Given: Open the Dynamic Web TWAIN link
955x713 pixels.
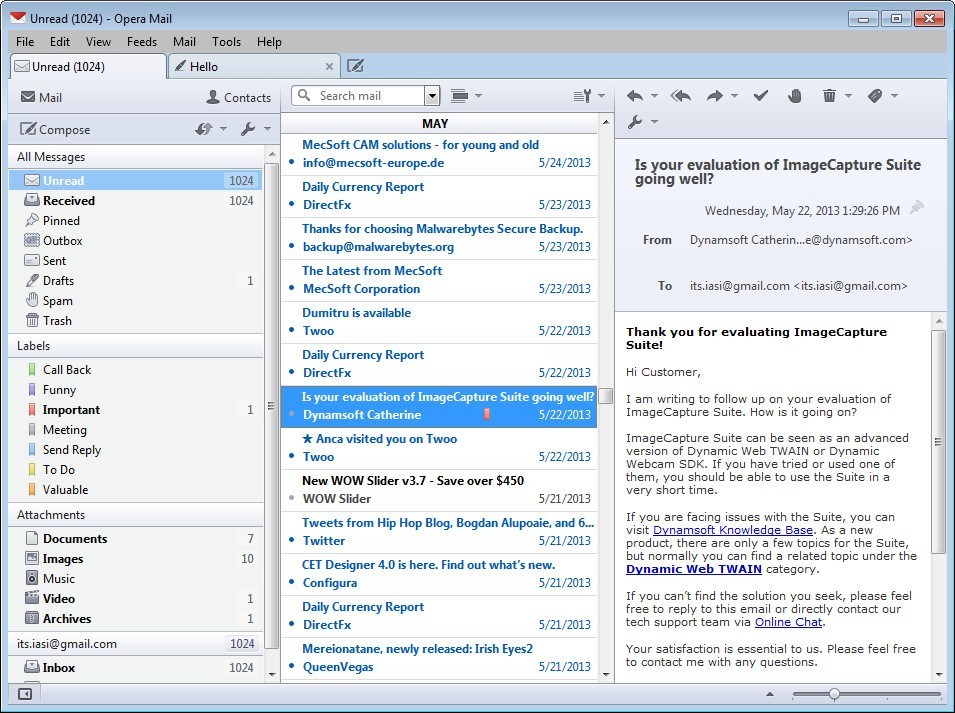Looking at the screenshot, I should pos(694,569).
